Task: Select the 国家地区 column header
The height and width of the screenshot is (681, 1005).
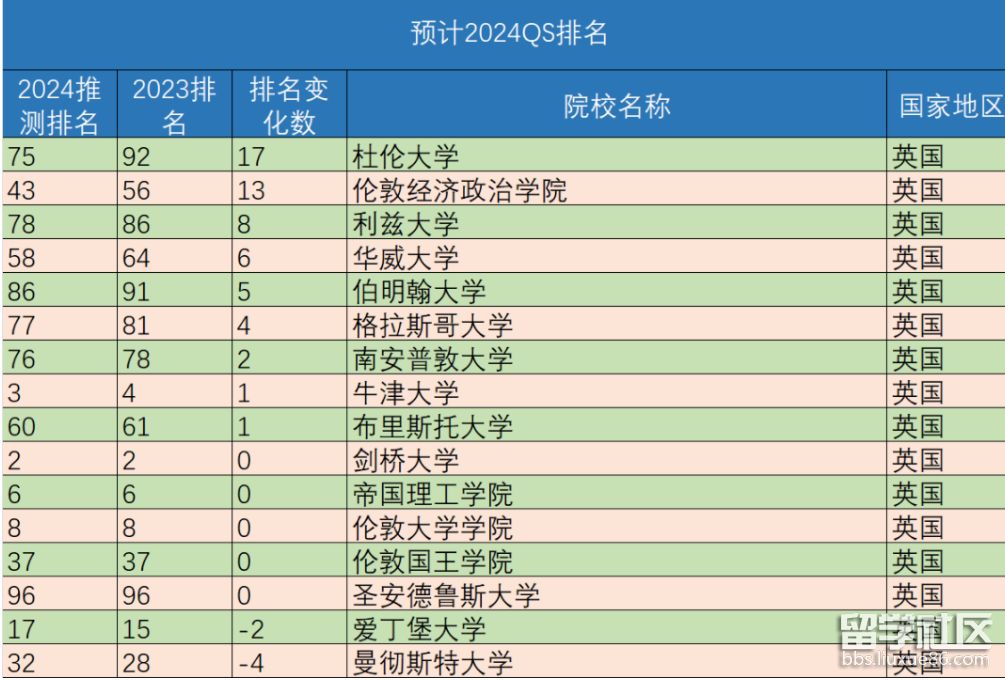Action: pos(947,105)
